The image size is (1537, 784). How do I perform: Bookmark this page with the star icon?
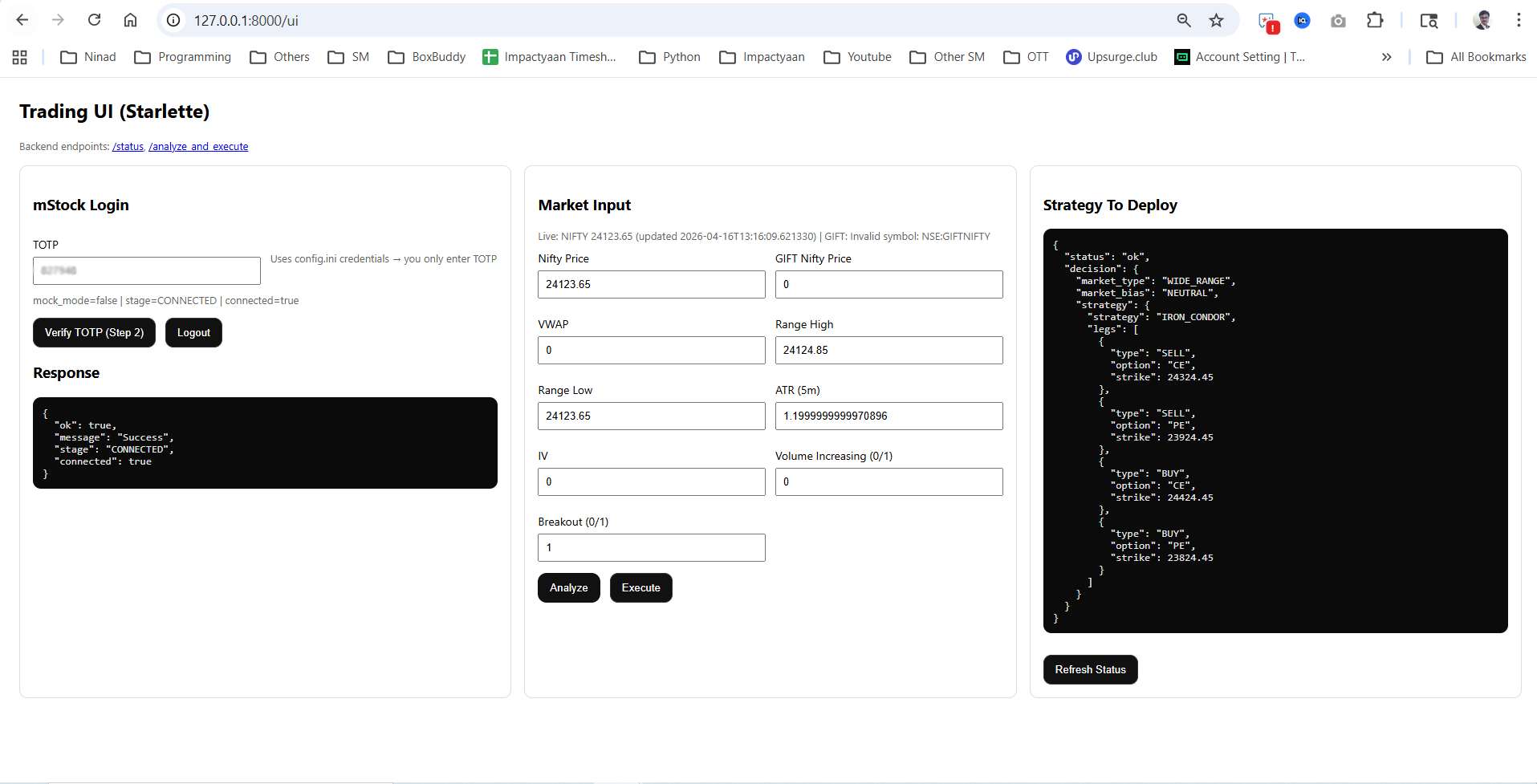(1216, 20)
